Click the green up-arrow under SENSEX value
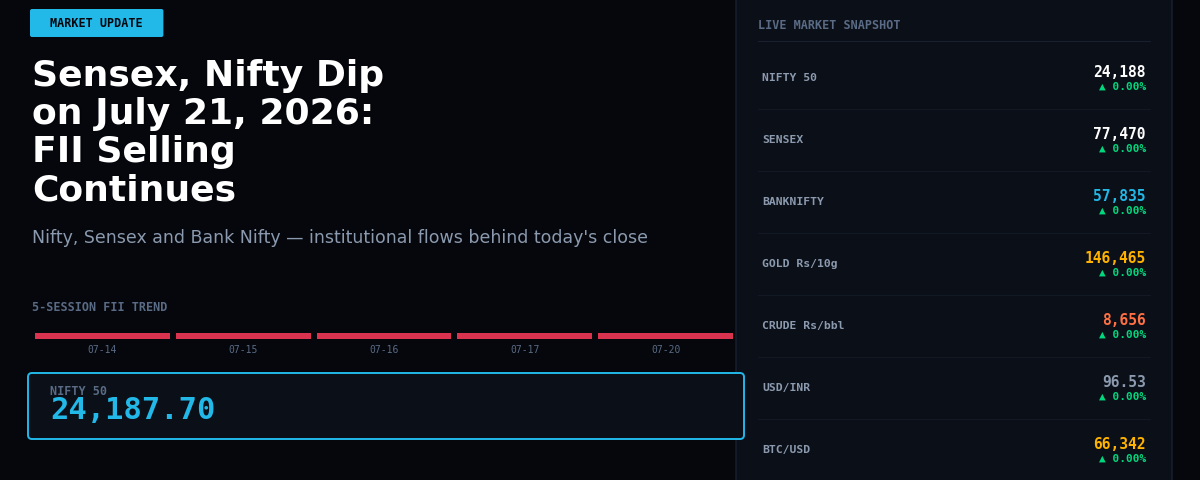1200x480 pixels. click(1103, 149)
